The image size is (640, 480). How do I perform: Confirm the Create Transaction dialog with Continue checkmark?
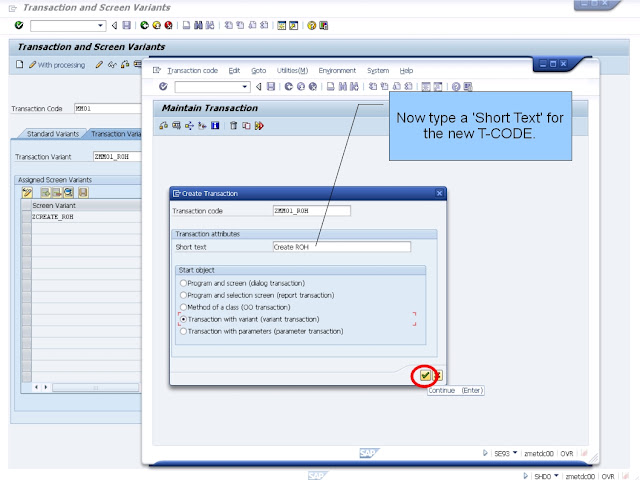point(425,375)
